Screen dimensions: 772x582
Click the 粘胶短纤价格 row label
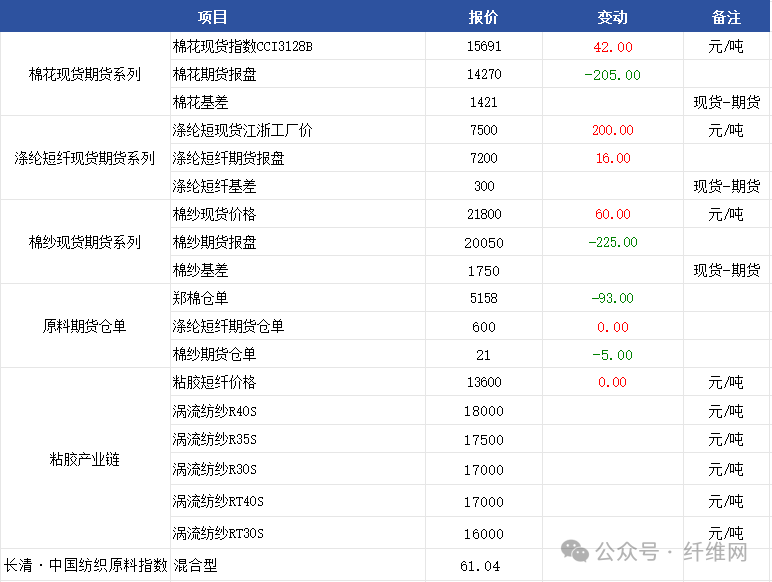(215, 383)
